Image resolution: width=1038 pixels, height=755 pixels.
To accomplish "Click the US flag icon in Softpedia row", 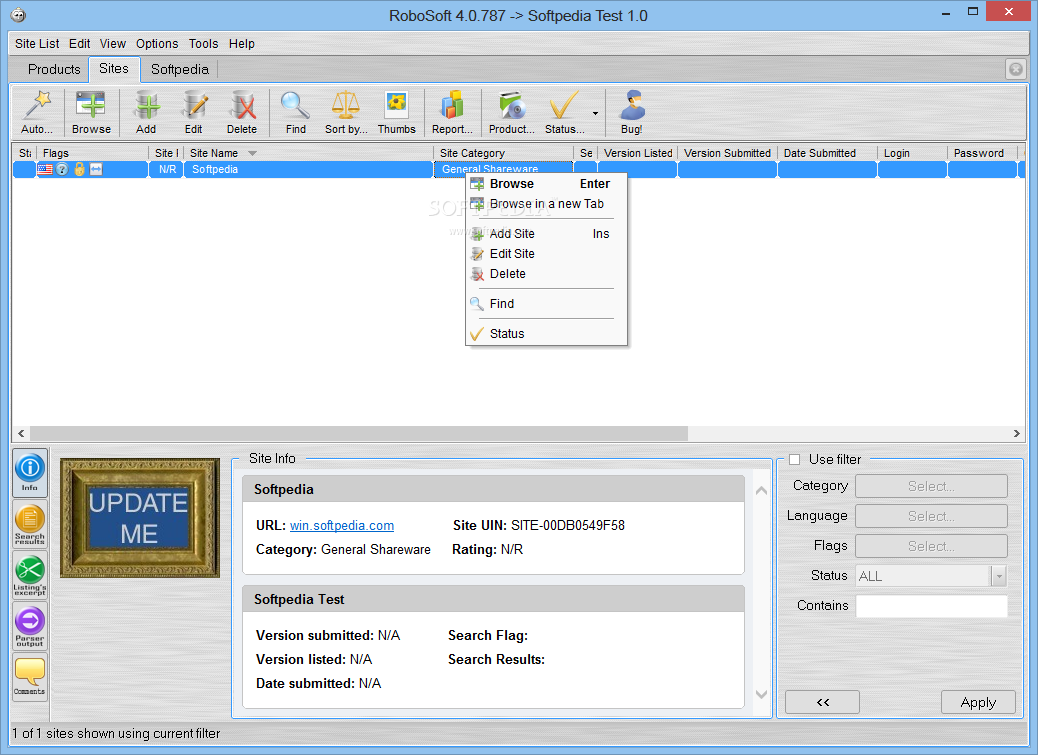I will pos(45,169).
